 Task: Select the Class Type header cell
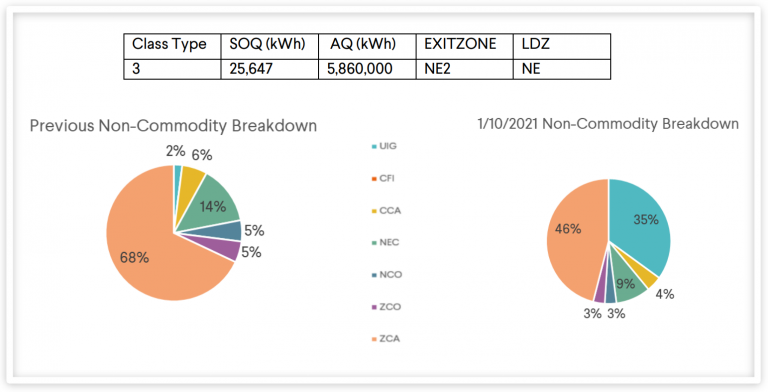(x=172, y=47)
